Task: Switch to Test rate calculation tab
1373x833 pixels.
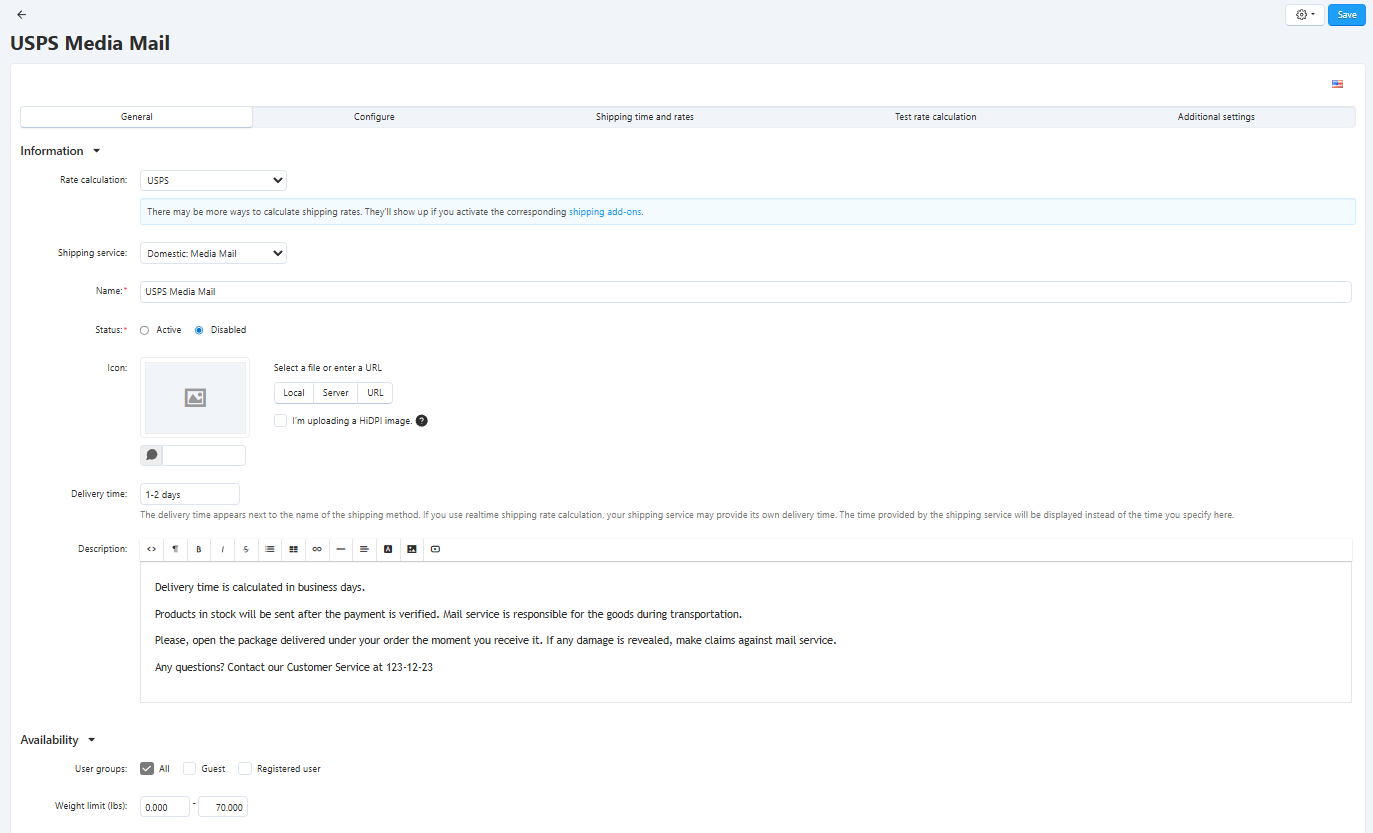Action: tap(936, 117)
